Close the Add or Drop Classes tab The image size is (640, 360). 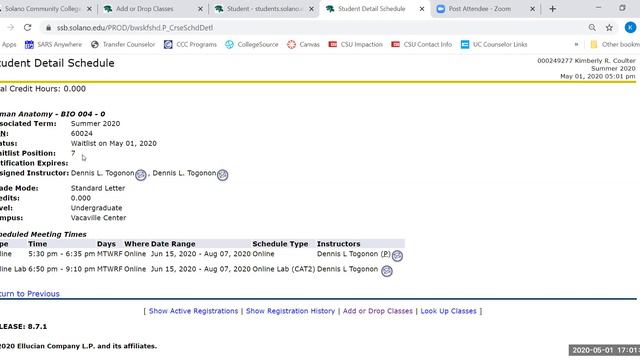200,9
